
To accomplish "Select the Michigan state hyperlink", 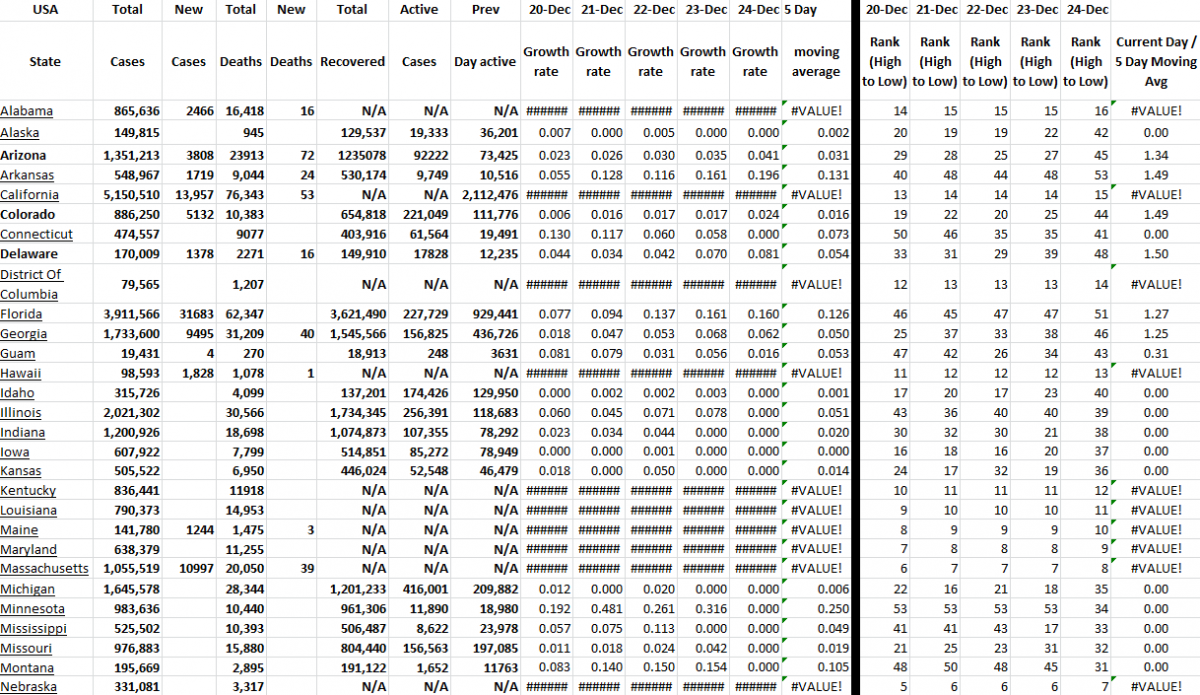I will tap(27, 589).
